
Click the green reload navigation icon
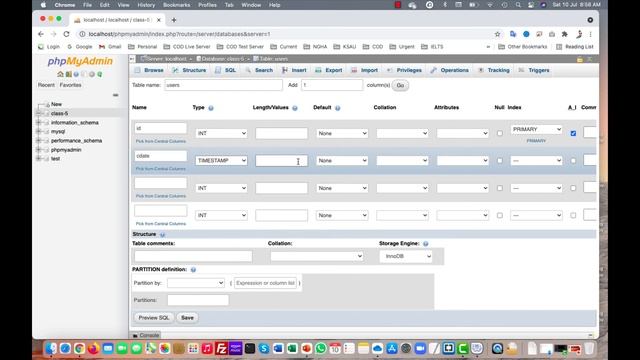(x=100, y=74)
